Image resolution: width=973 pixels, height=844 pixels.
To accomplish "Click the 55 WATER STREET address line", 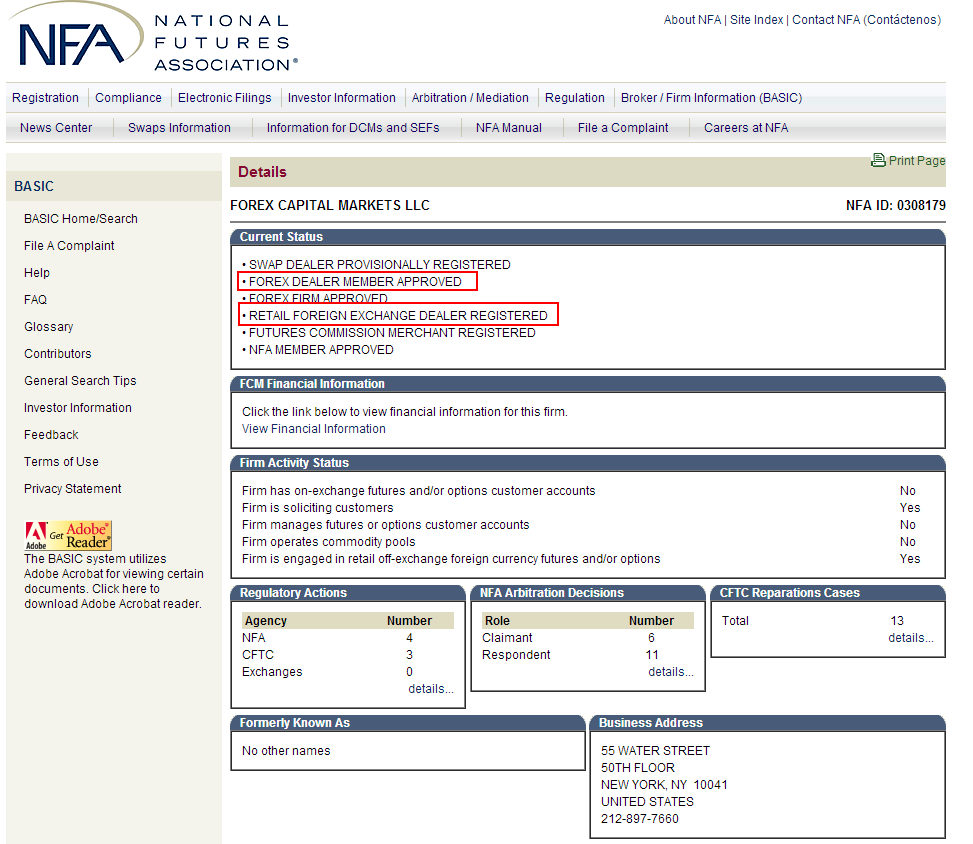I will coord(655,751).
